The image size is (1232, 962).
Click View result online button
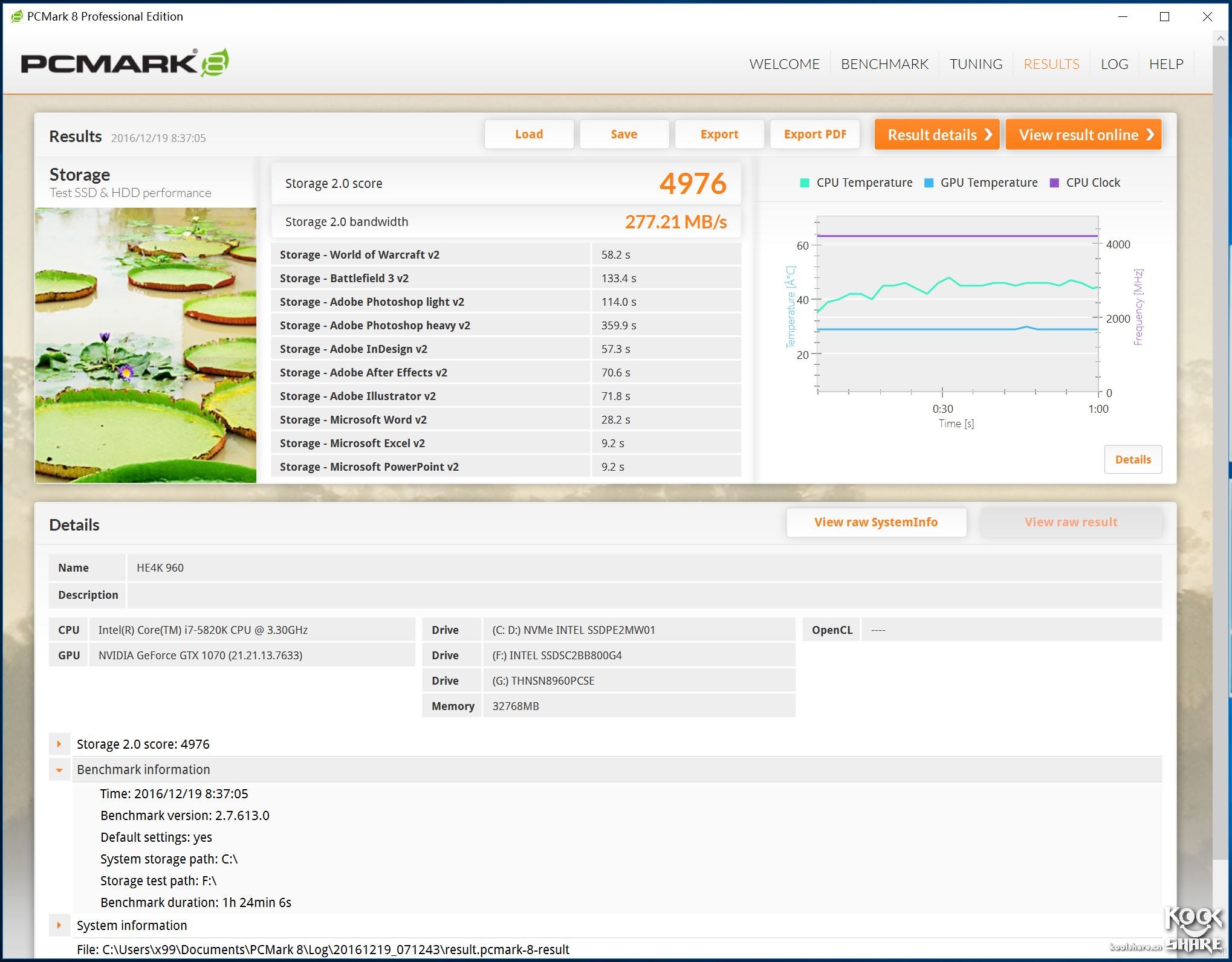click(1083, 135)
